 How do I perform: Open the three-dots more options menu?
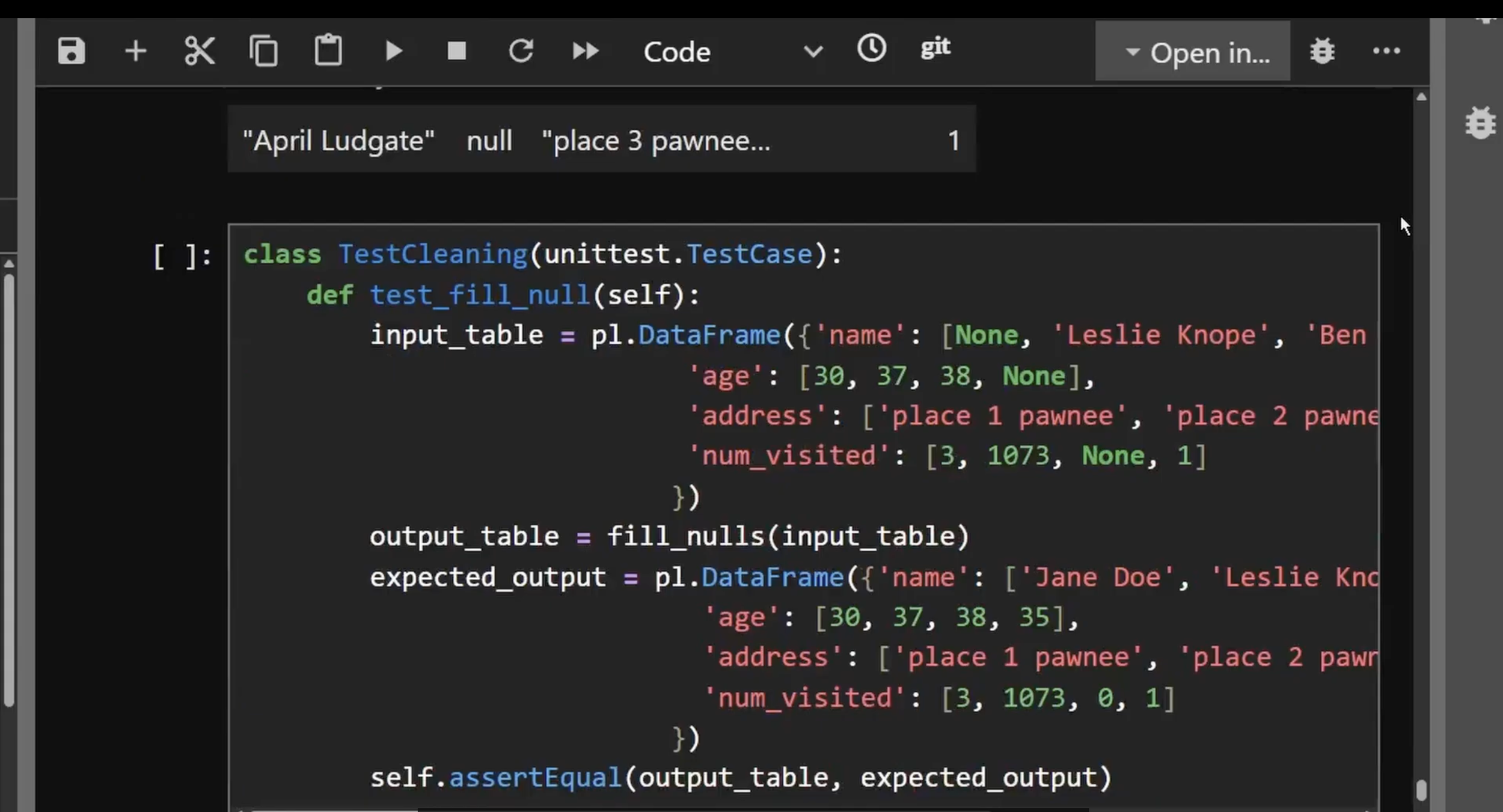(x=1386, y=51)
